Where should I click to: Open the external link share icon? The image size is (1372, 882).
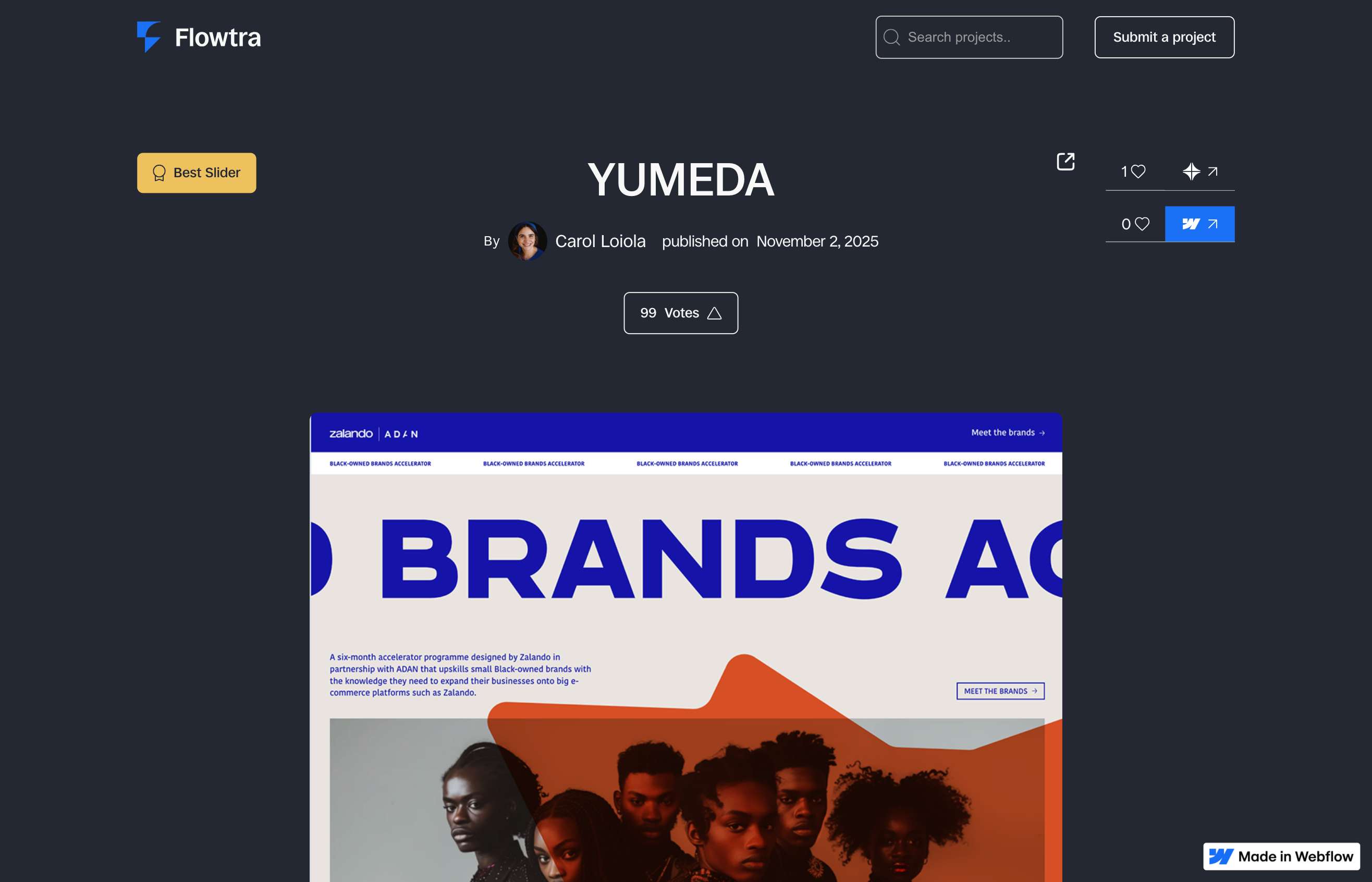click(x=1065, y=162)
